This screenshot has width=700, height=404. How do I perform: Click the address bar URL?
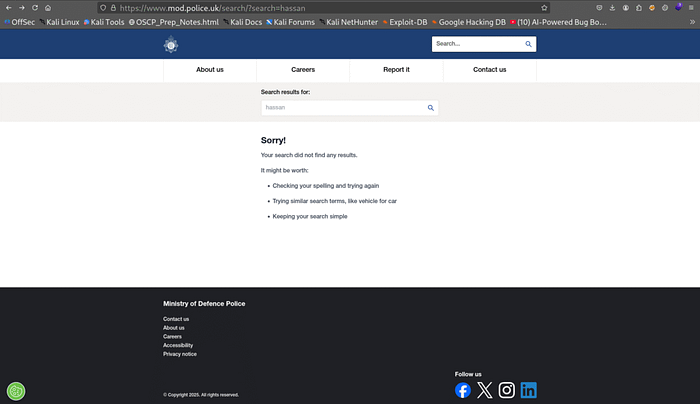(x=212, y=8)
